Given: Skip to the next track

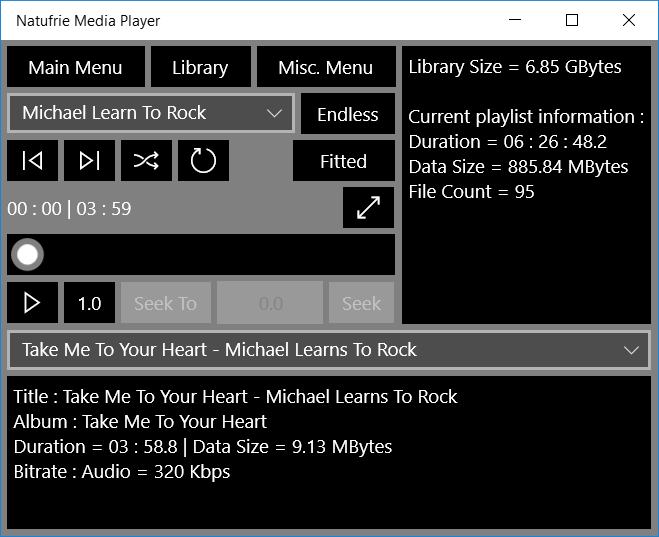Looking at the screenshot, I should point(90,161).
